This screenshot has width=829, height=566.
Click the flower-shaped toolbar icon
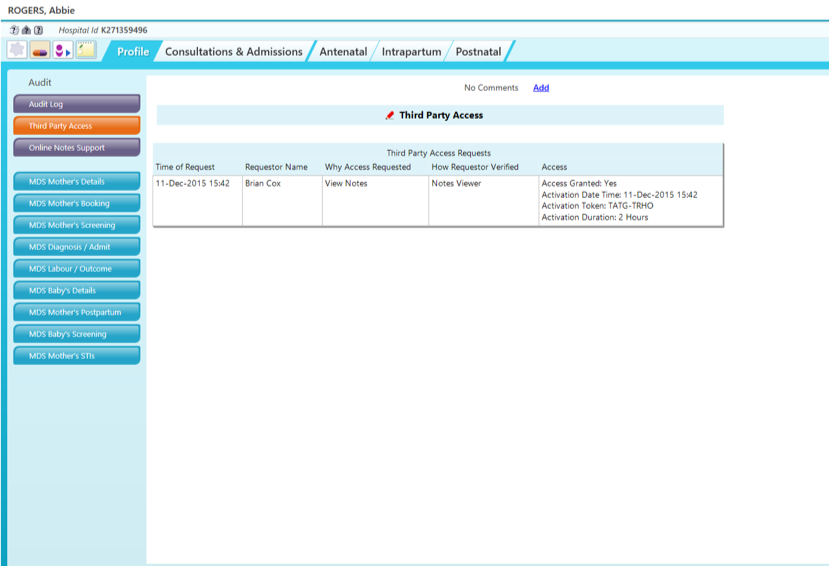pos(17,50)
